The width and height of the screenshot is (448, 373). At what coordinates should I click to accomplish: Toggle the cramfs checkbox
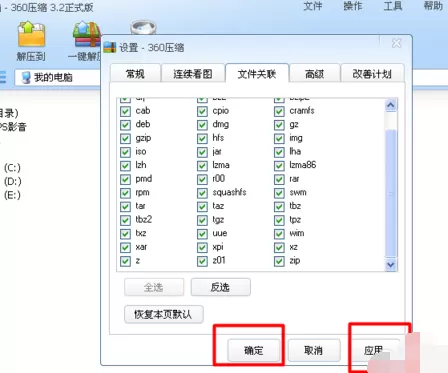[279, 111]
